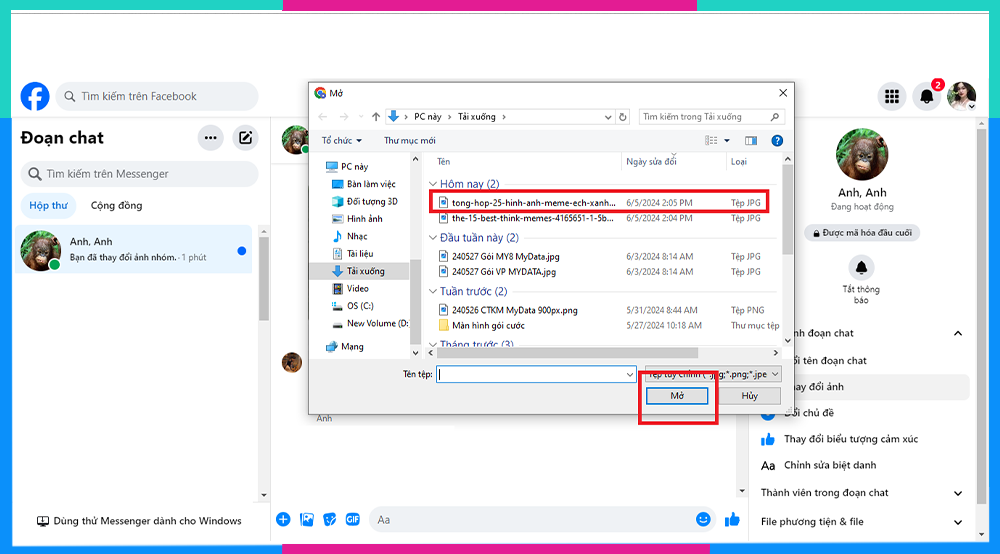Select Video folder in tree
The height and width of the screenshot is (554, 1000).
(x=351, y=289)
